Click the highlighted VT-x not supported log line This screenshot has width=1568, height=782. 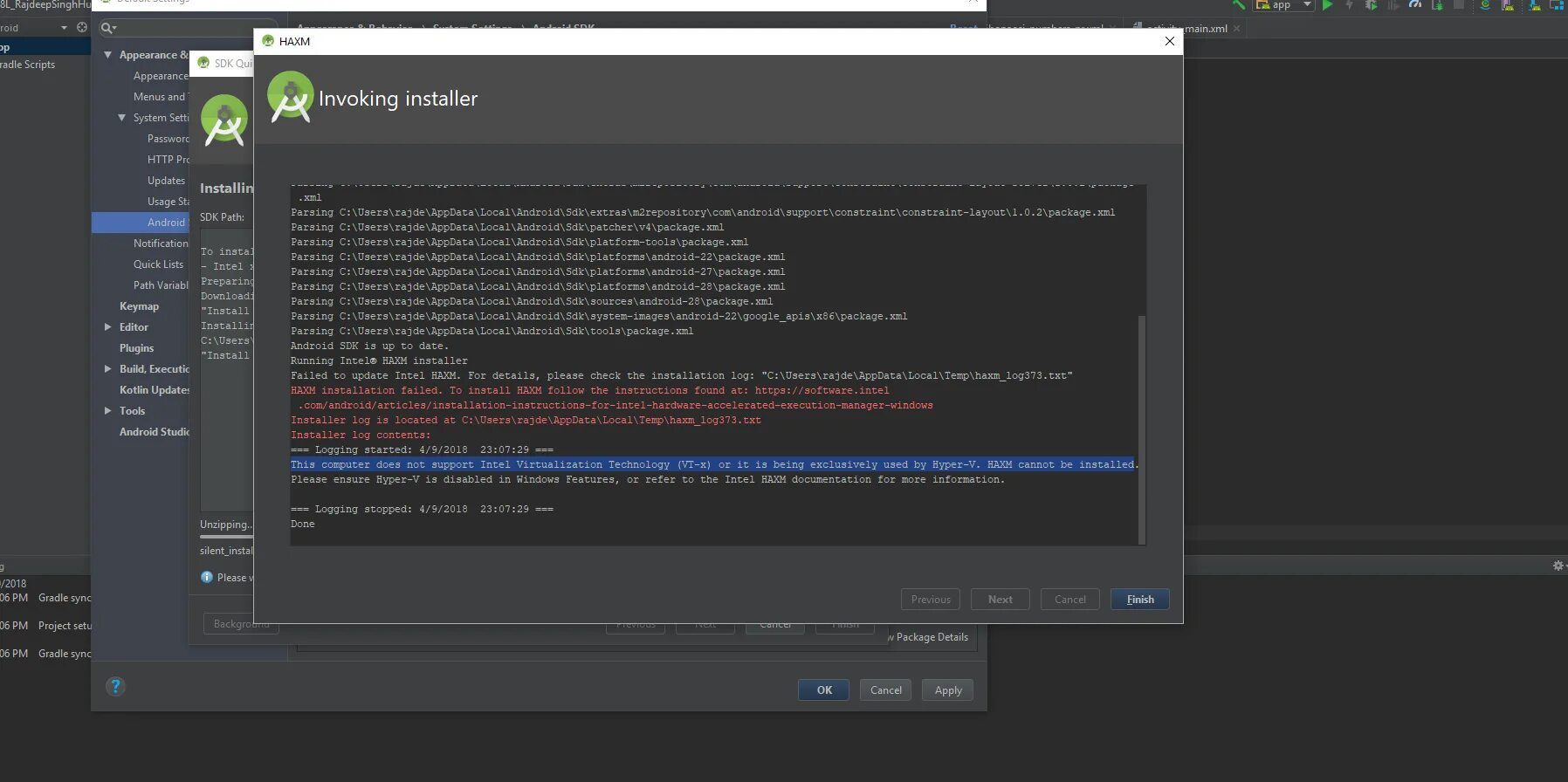pyautogui.click(x=714, y=464)
